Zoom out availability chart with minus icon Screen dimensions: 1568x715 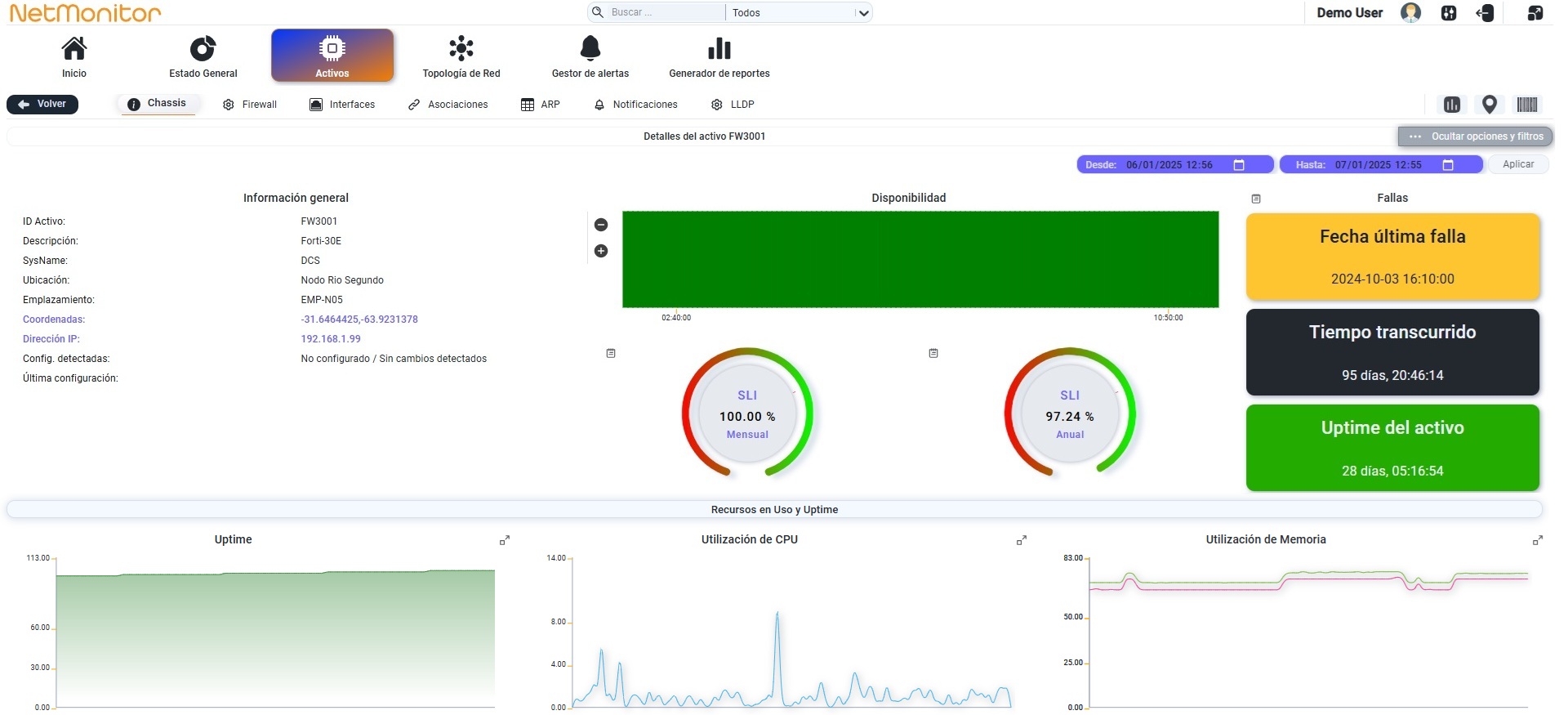tap(601, 225)
